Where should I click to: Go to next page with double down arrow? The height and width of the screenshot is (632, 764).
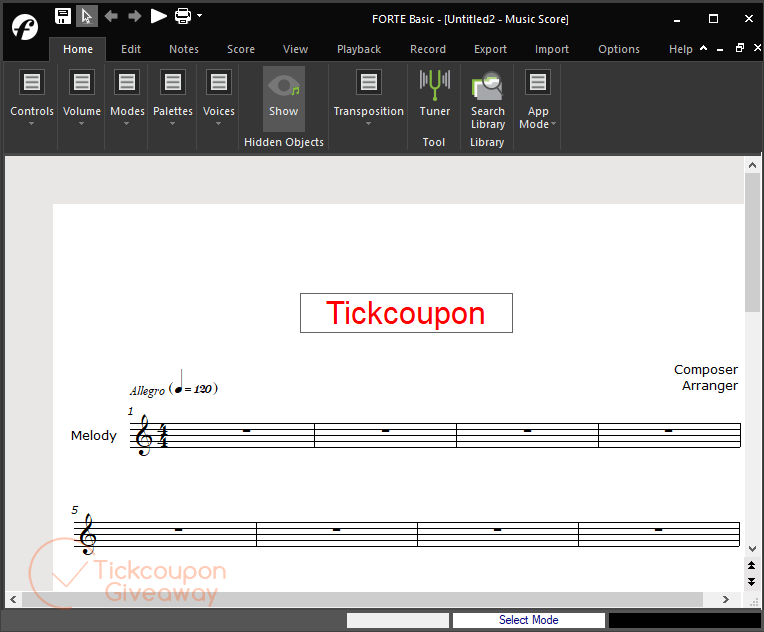(x=752, y=582)
